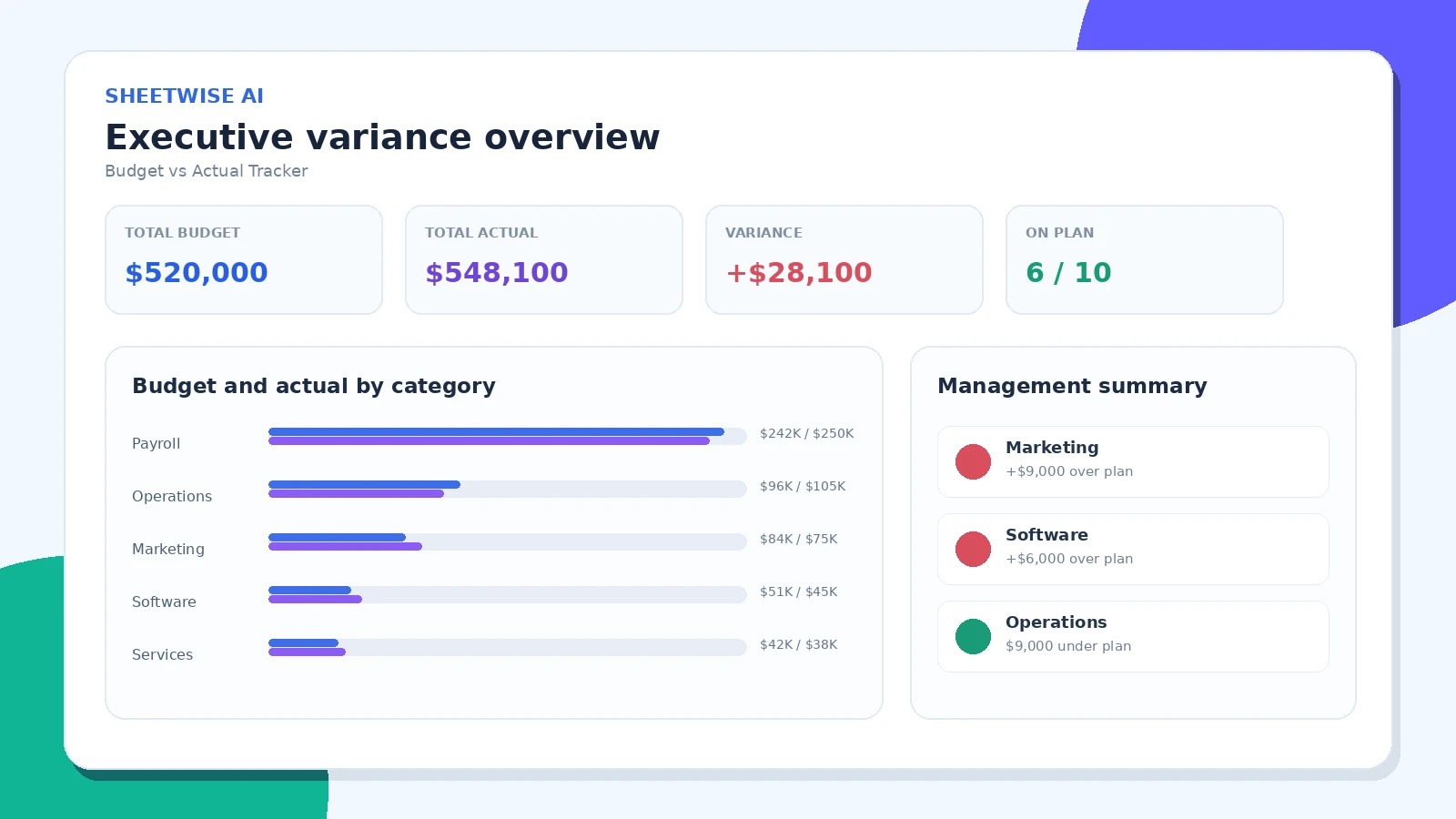This screenshot has height=819, width=1456.
Task: Click the ON PLAN label
Action: 1059,233
